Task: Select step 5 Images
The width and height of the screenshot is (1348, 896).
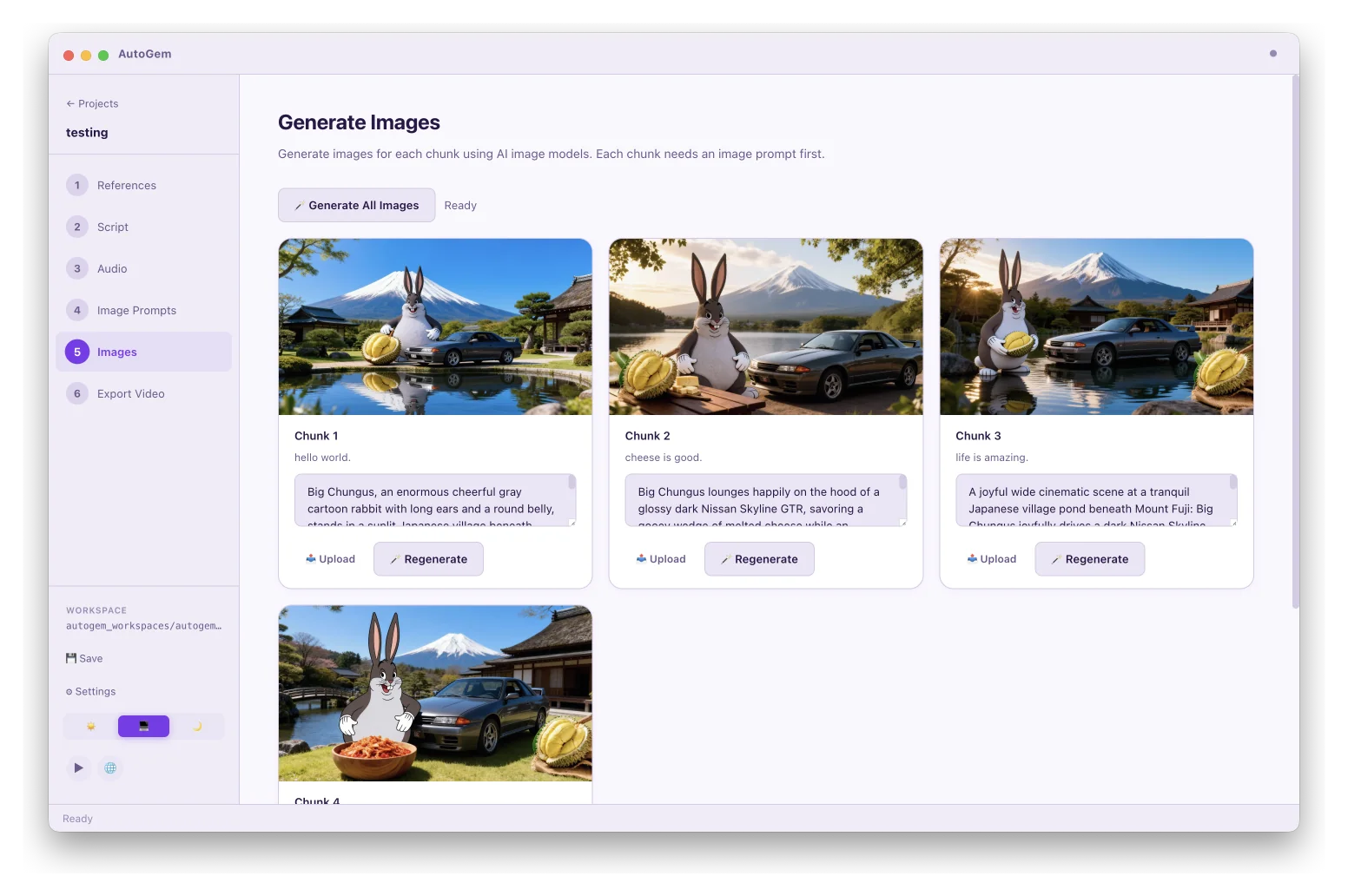Action: tap(143, 352)
